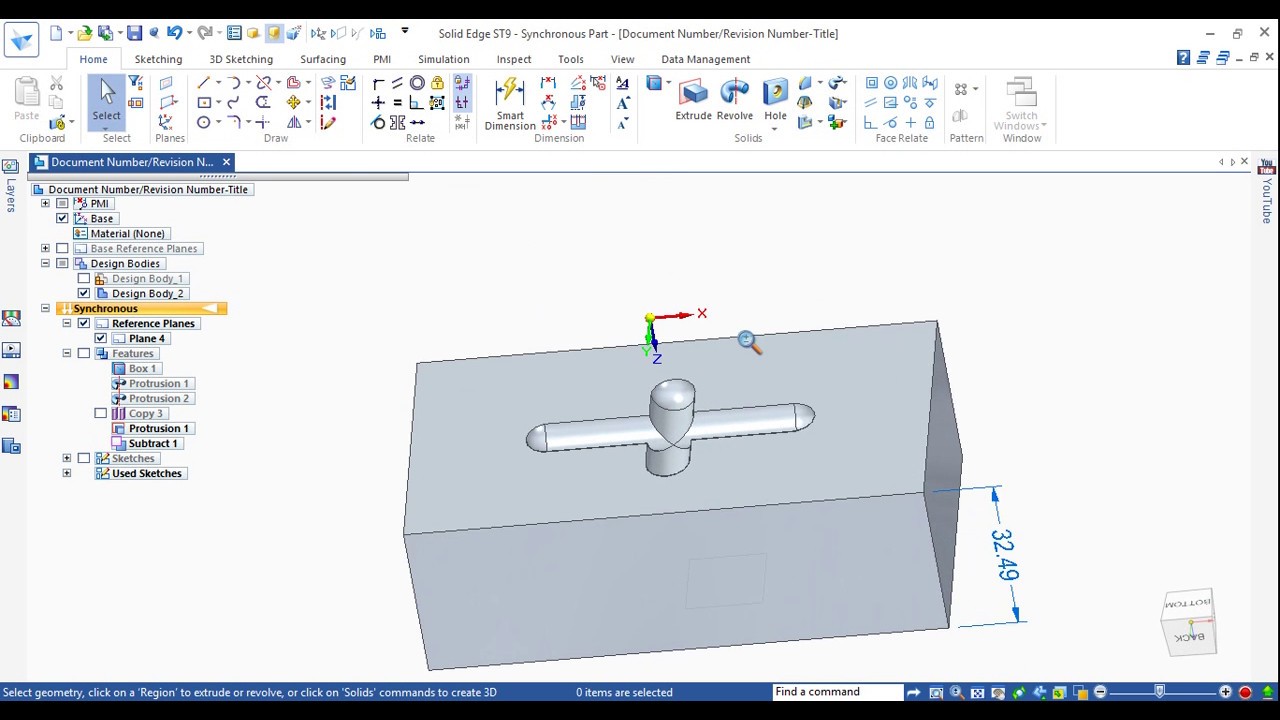Click the zoom-in plus button in status bar
The image size is (1280, 720).
[1225, 692]
